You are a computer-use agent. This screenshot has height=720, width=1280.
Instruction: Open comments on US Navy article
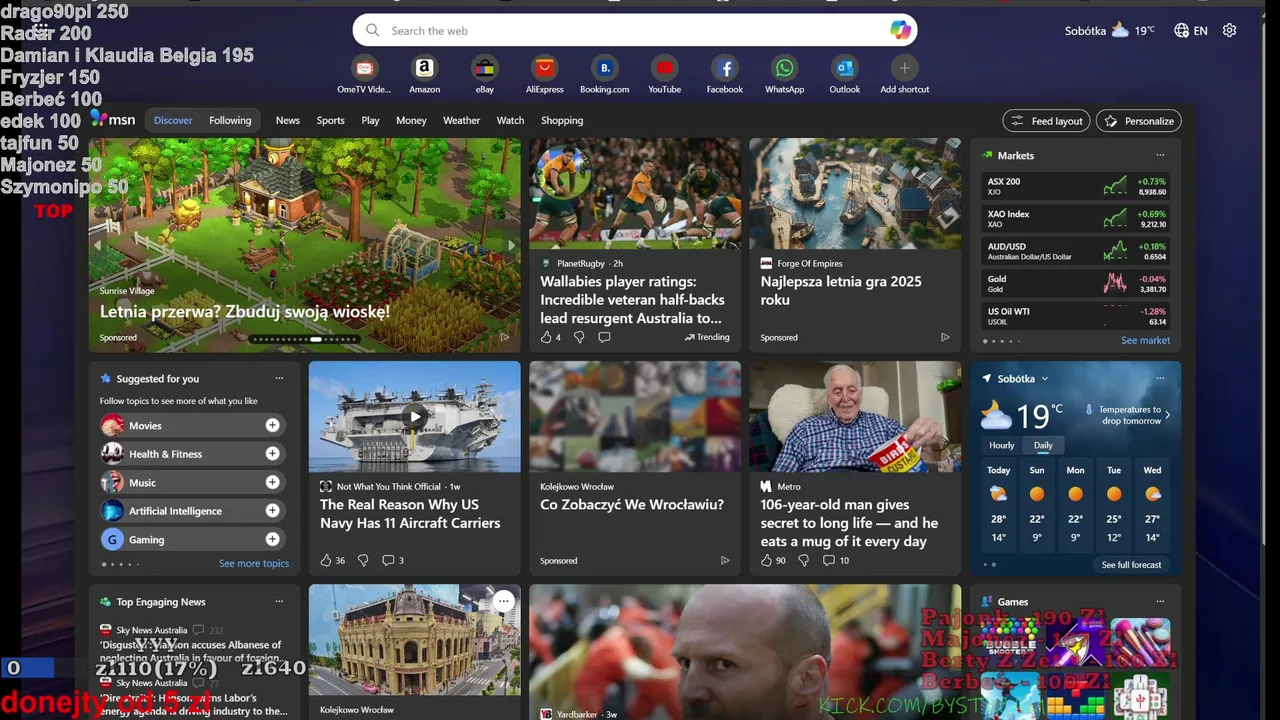coord(388,560)
